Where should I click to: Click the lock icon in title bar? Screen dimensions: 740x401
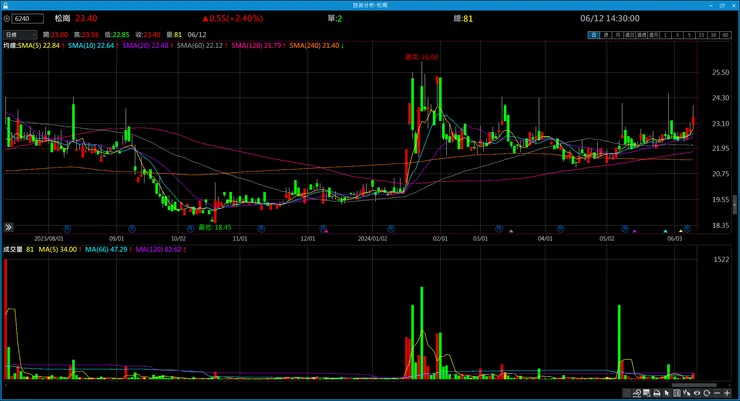tap(5, 5)
